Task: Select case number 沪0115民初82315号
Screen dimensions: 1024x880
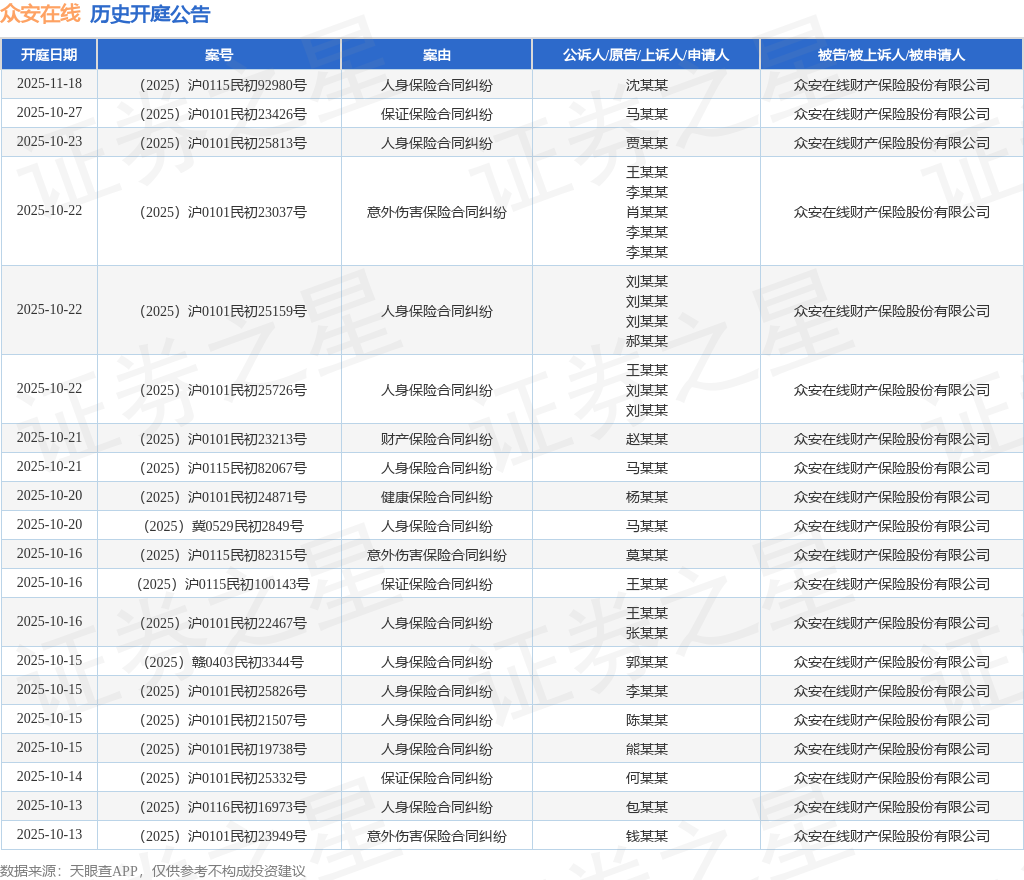Action: click(247, 556)
